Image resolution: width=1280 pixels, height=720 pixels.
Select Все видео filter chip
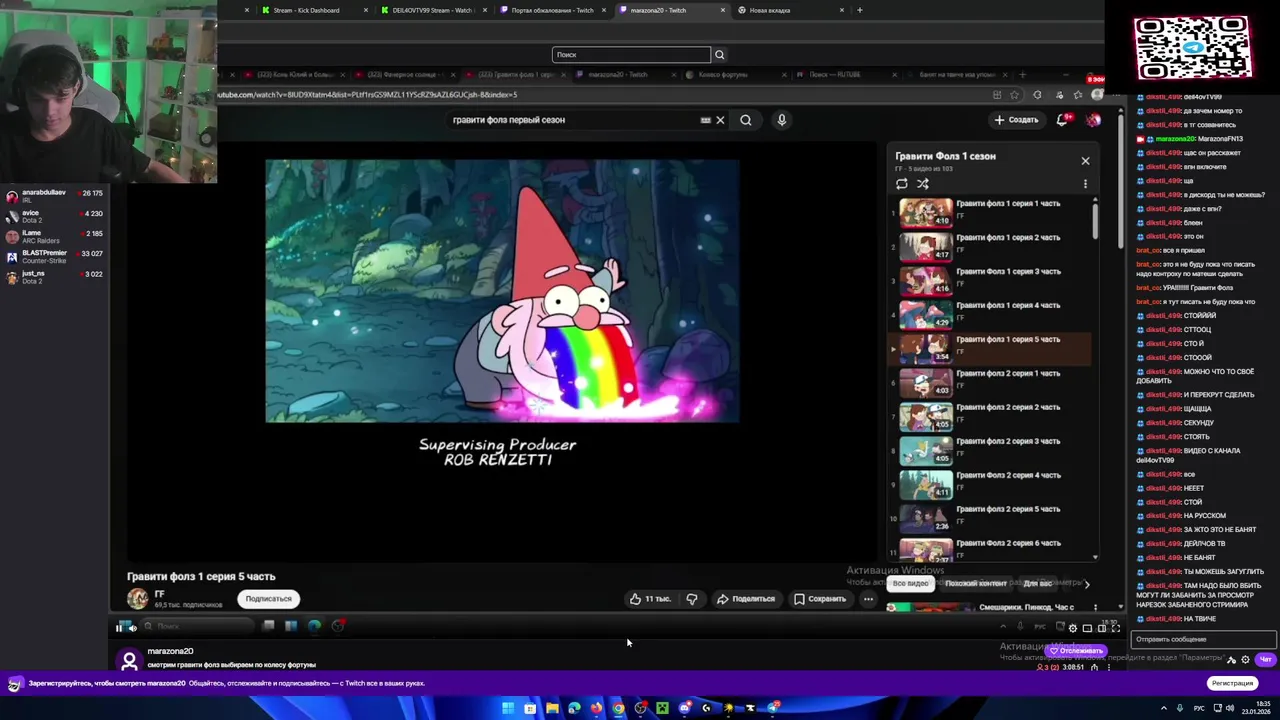click(911, 583)
